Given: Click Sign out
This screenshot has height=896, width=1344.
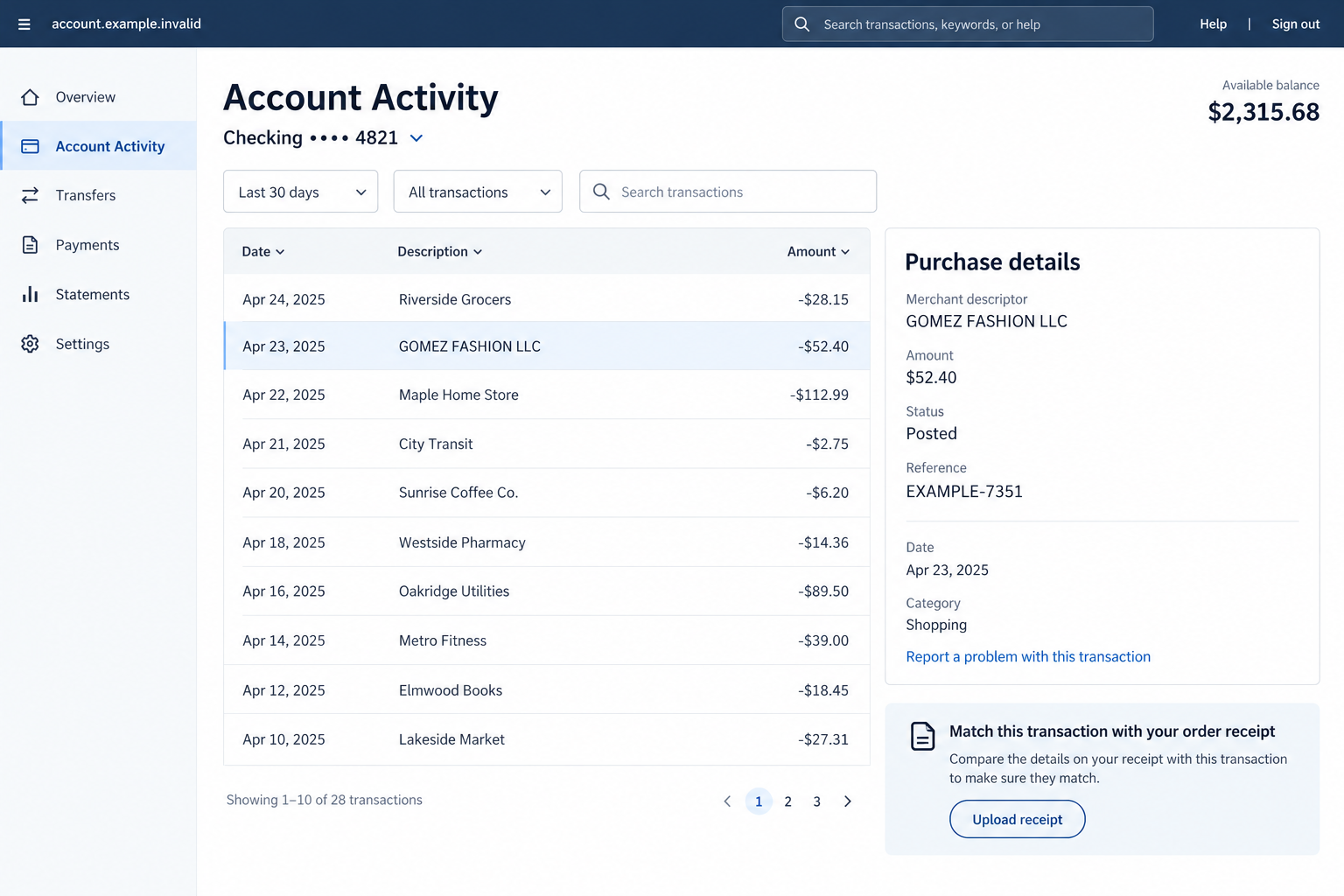Looking at the screenshot, I should pyautogui.click(x=1296, y=24).
